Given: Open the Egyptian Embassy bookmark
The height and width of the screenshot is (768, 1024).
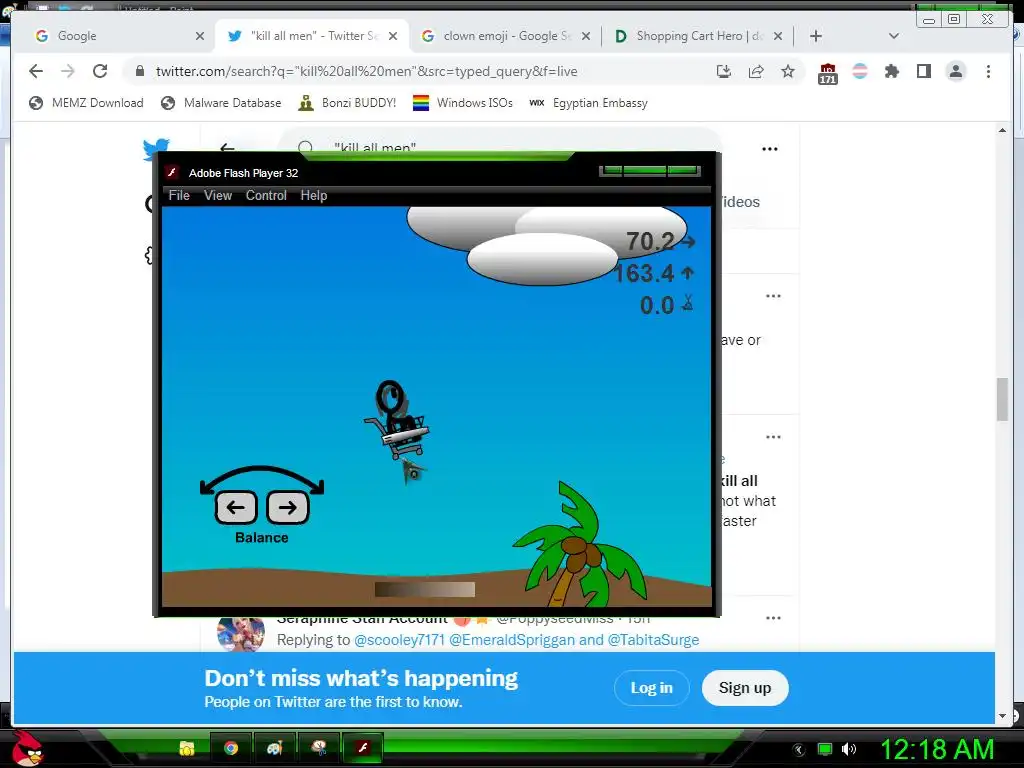Looking at the screenshot, I should 588,103.
